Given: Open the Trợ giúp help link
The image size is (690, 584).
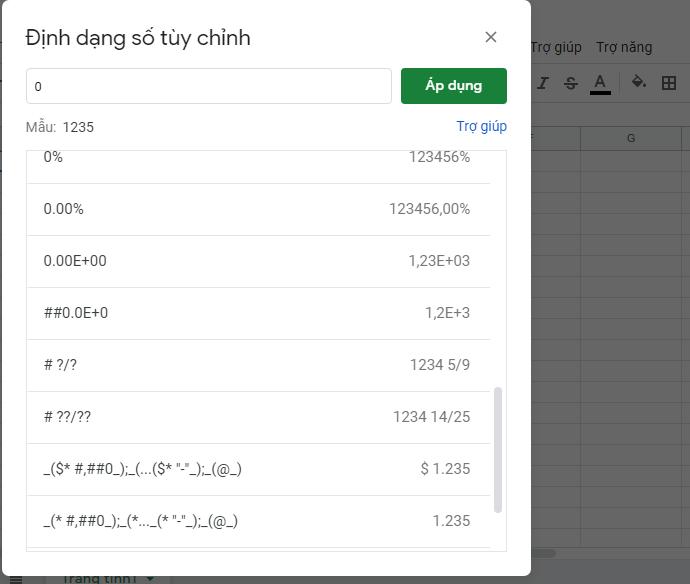Looking at the screenshot, I should [481, 126].
